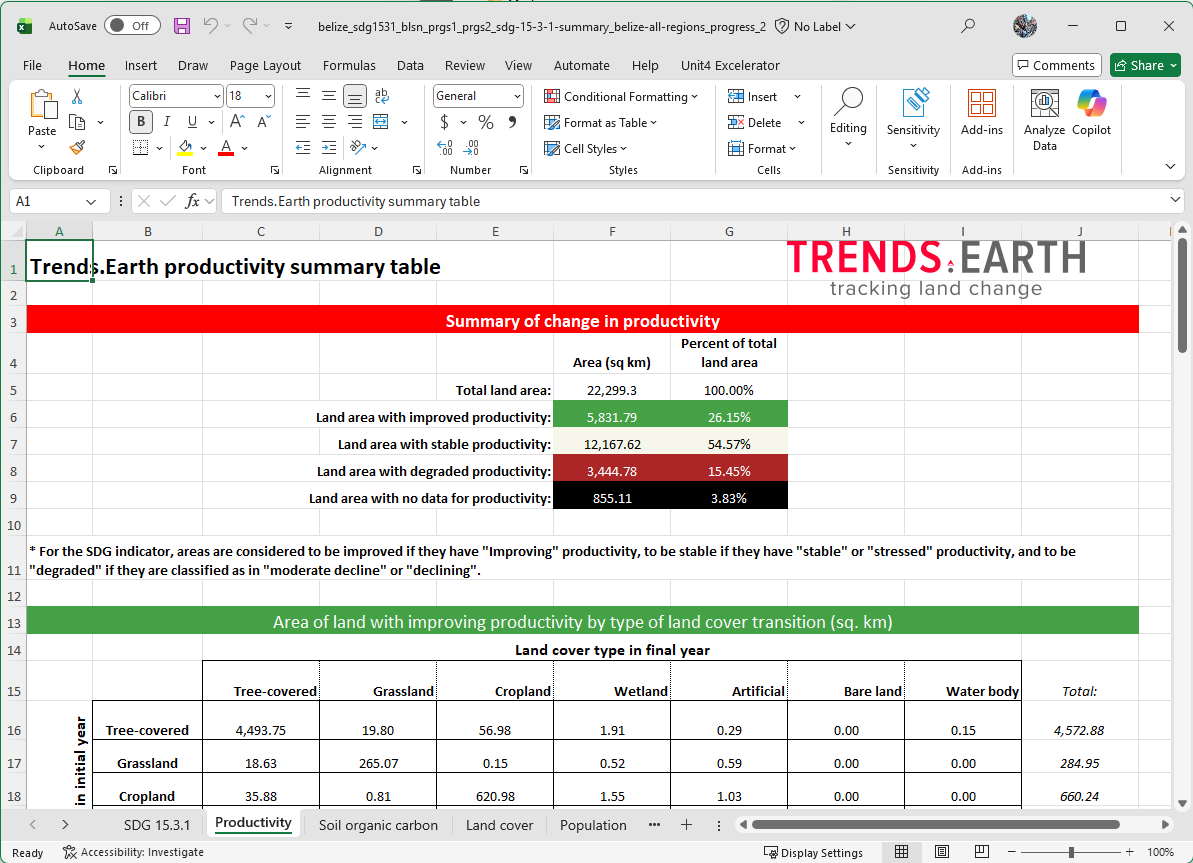1193x863 pixels.
Task: Apply Percent Style format
Action: [x=485, y=122]
